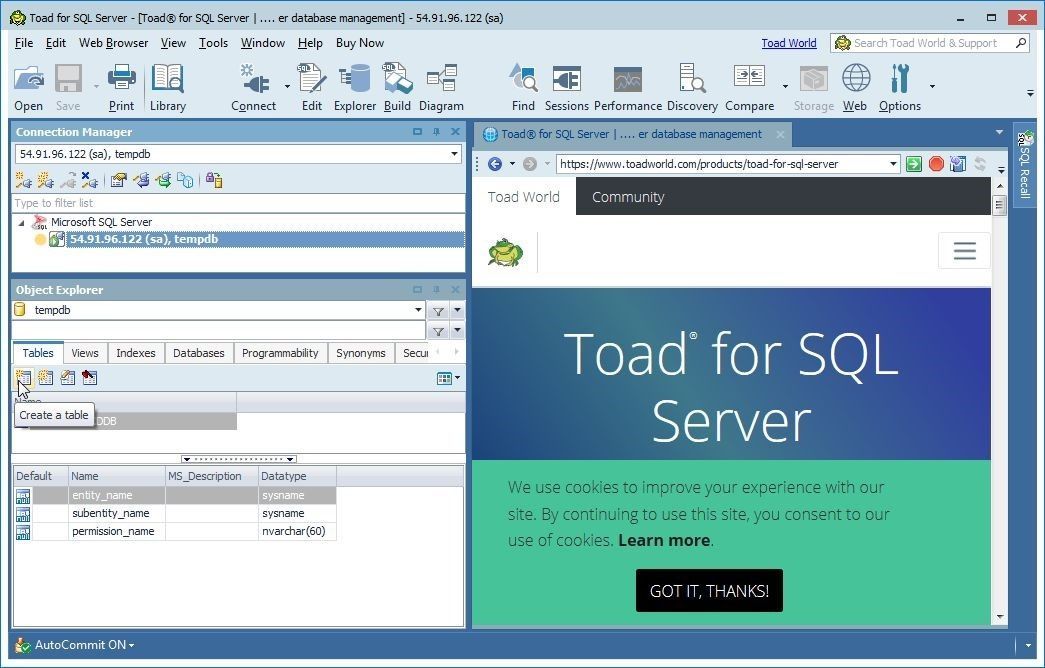
Task: Click the Type to filter list field
Action: pos(238,203)
